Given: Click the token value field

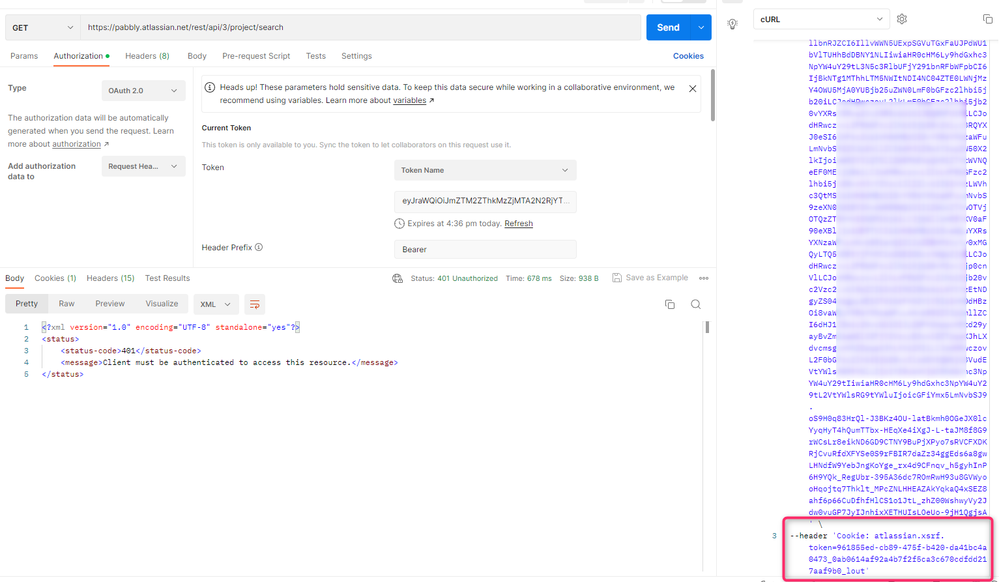Looking at the screenshot, I should pos(485,201).
